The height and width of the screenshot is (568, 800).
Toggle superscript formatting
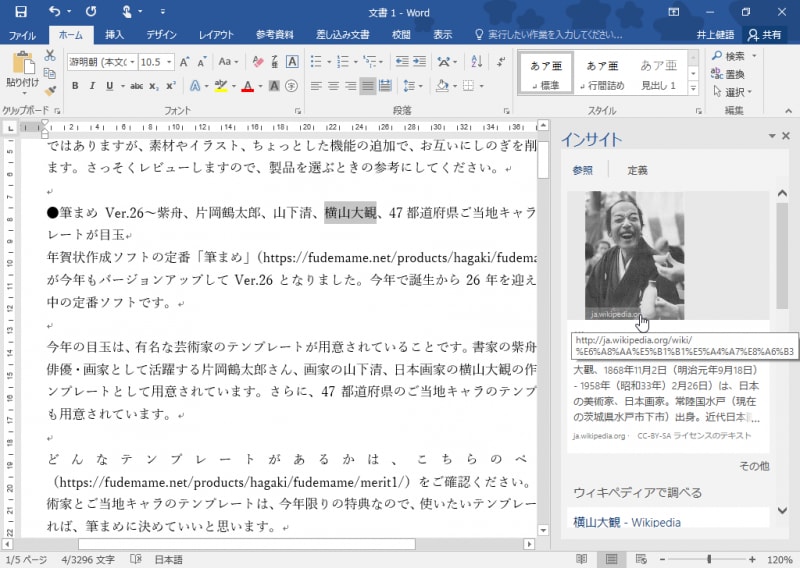171,86
